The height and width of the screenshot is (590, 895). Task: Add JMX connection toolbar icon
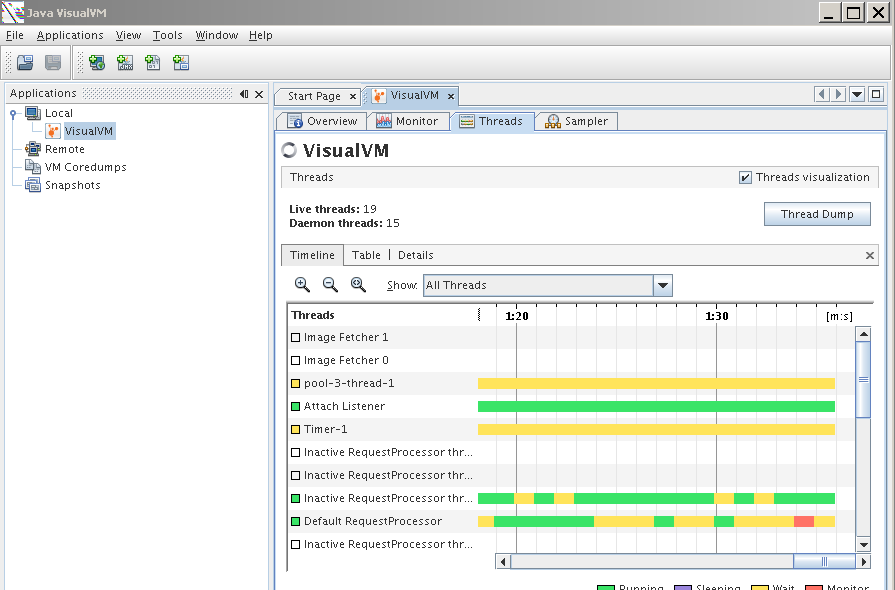click(x=125, y=62)
